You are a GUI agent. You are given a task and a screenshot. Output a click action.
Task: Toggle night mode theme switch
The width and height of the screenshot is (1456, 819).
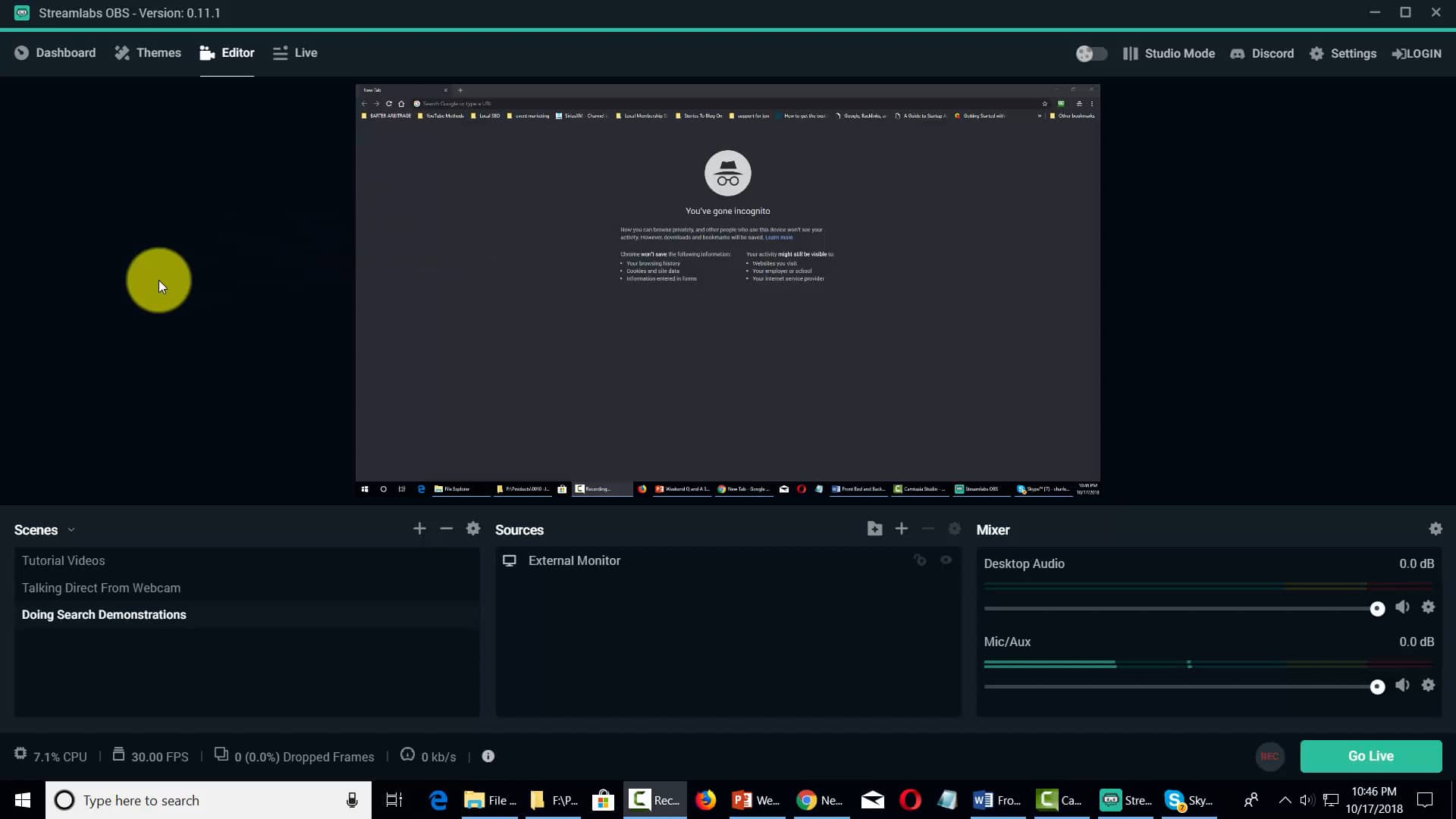1091,53
